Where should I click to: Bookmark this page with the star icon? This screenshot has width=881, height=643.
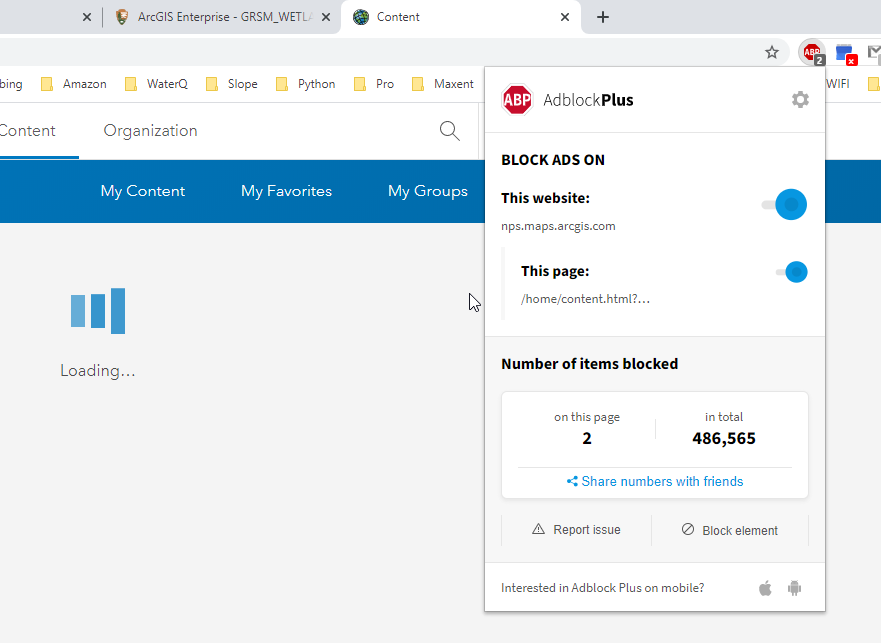coord(772,53)
